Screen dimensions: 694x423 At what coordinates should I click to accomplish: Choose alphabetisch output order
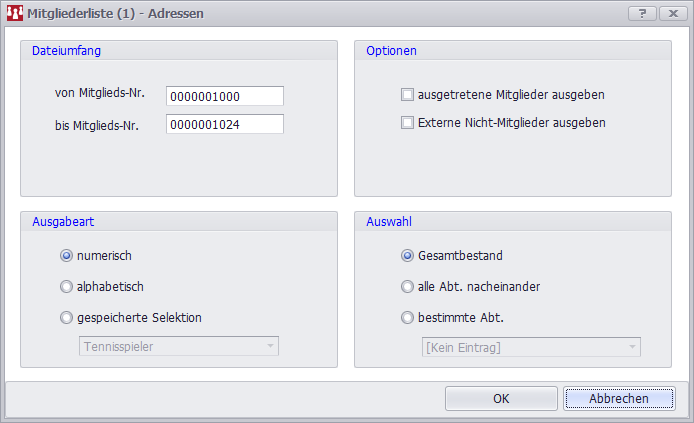coord(67,286)
